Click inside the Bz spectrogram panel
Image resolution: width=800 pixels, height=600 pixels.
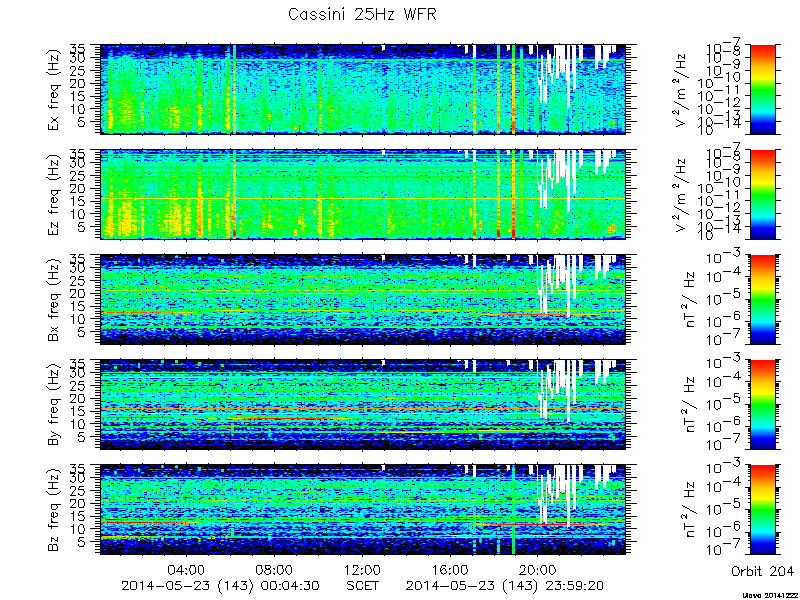(x=363, y=510)
